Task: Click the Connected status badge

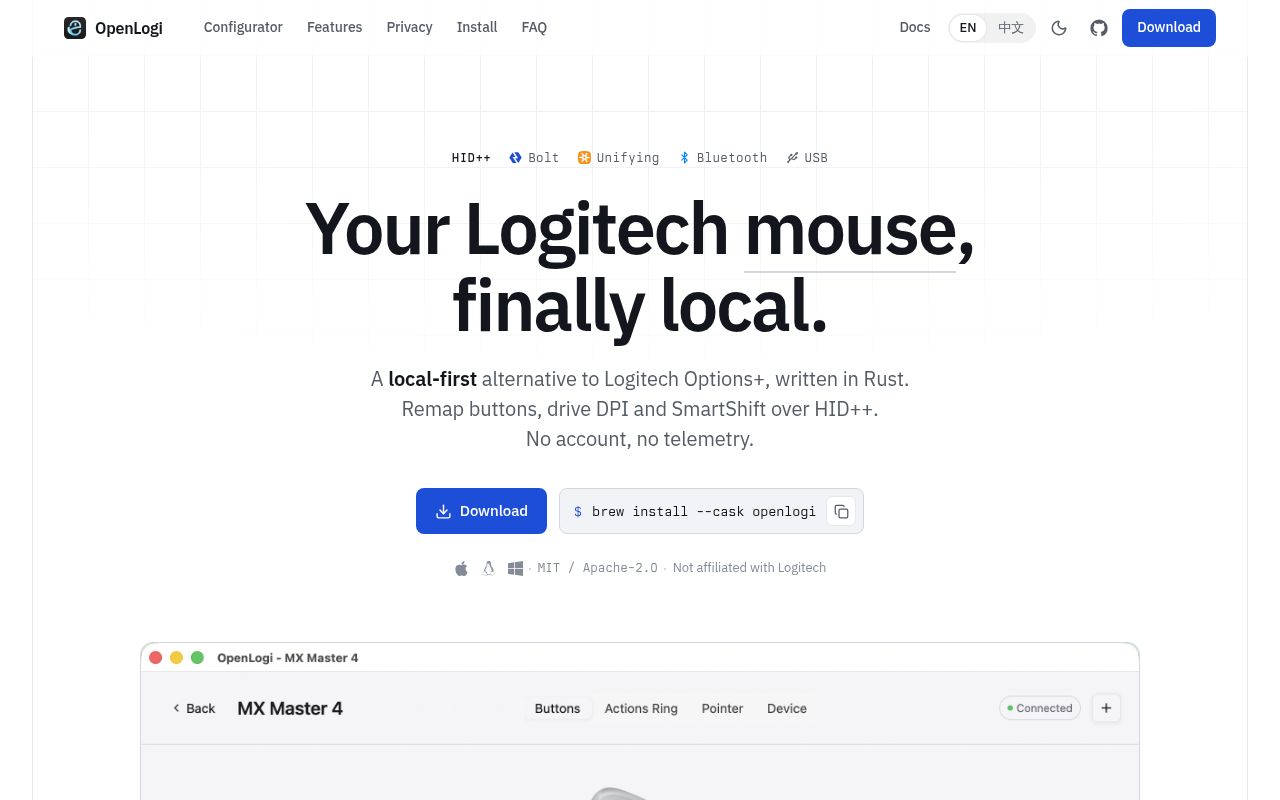Action: 1040,708
